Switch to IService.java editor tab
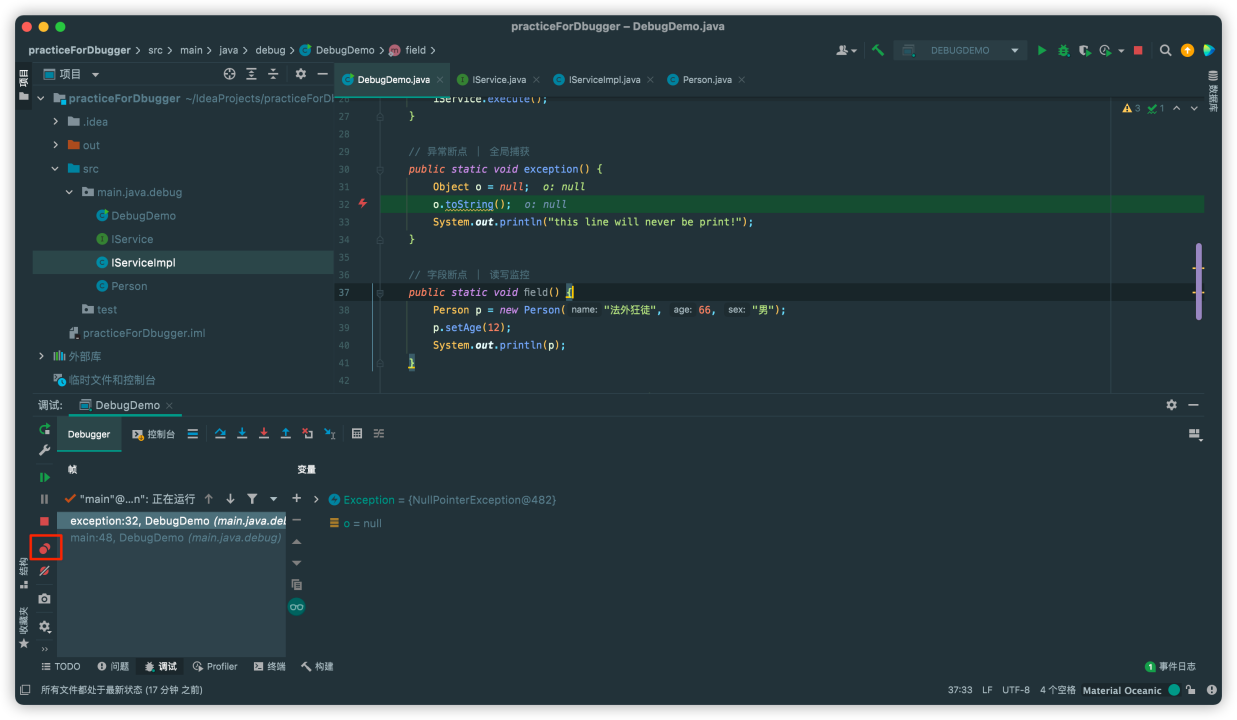The width and height of the screenshot is (1237, 720). click(x=498, y=80)
